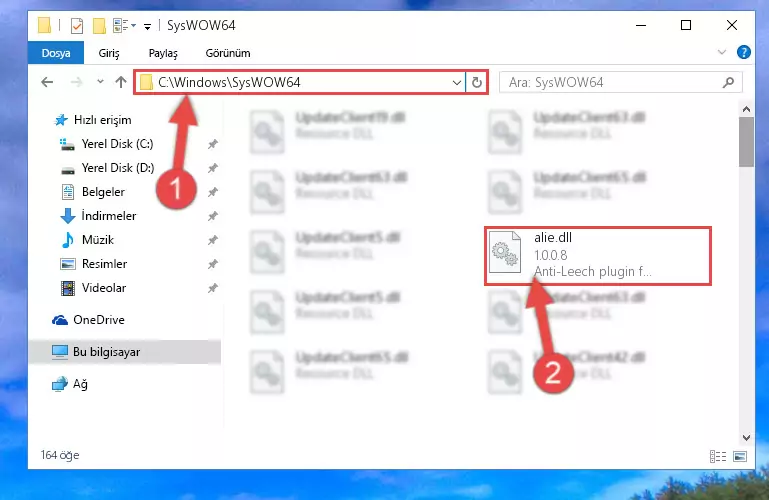This screenshot has width=769, height=500.
Task: Click the folder icon in title bar
Action: click(44, 25)
